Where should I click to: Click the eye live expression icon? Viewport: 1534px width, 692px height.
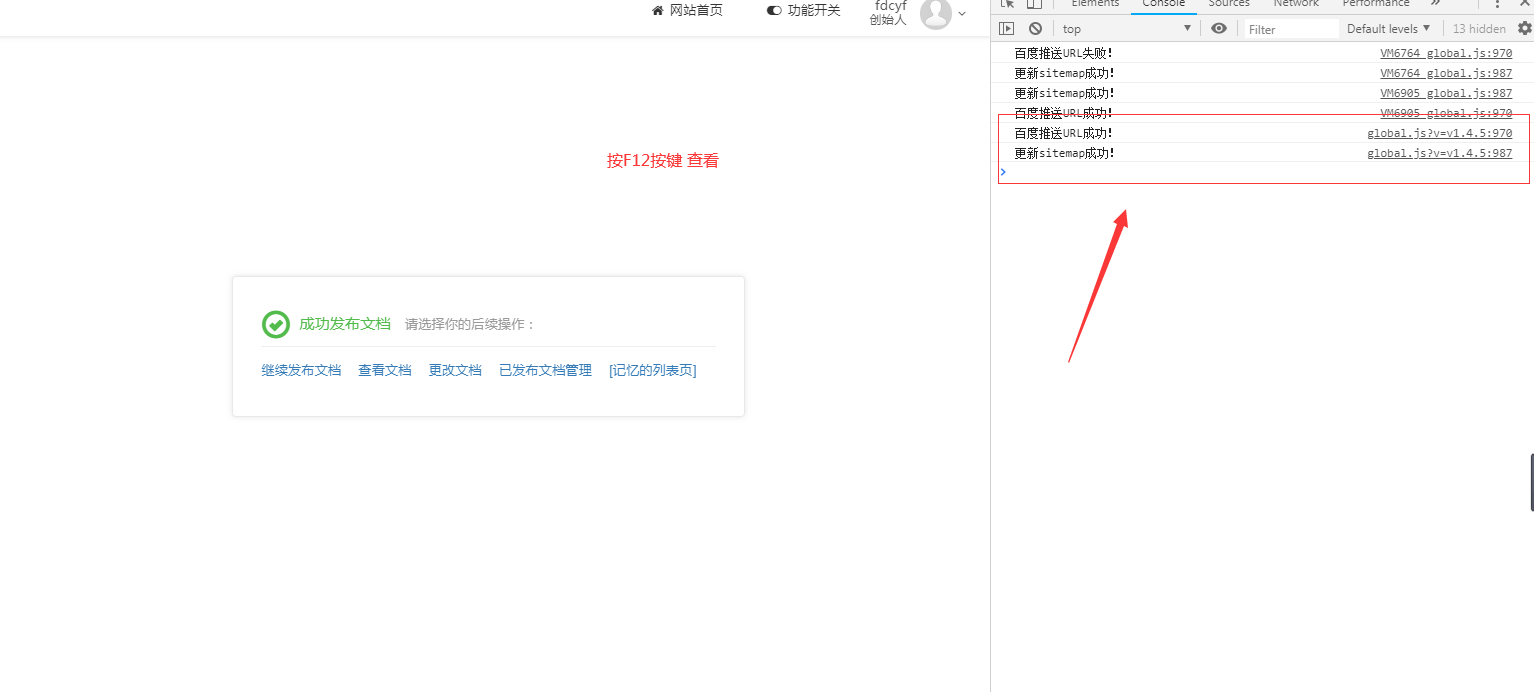(1218, 29)
